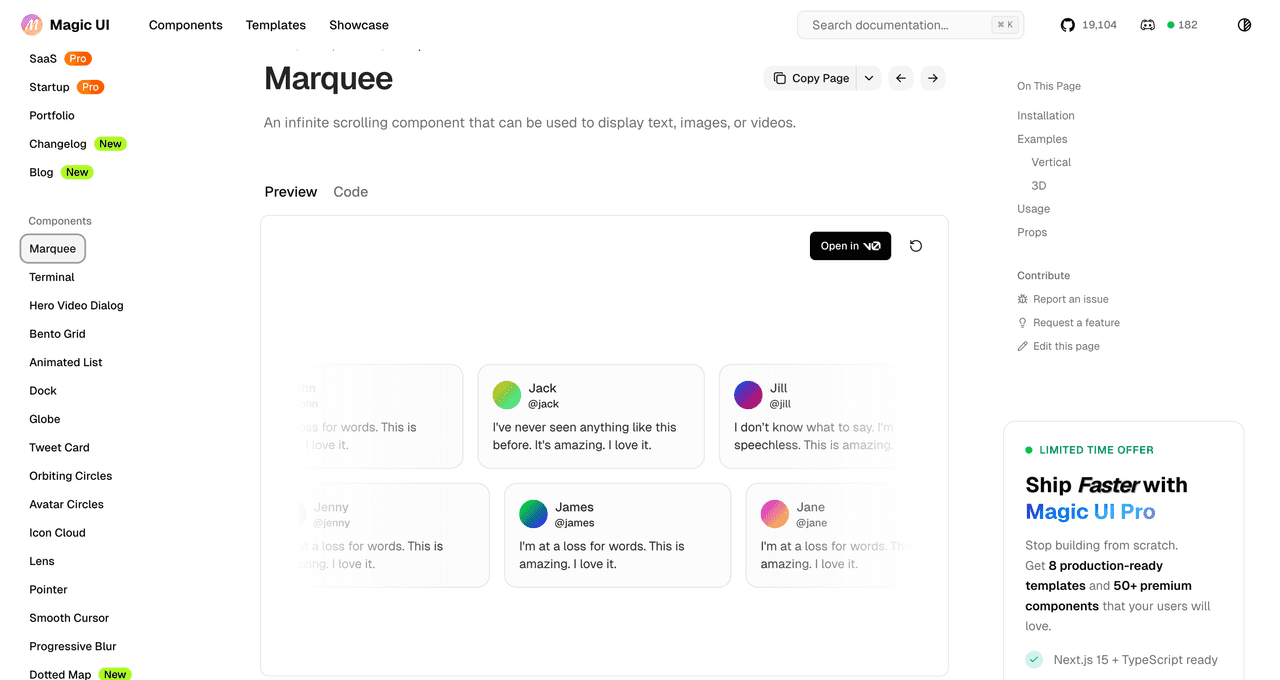Viewport: 1280px width, 680px height.
Task: Jump to the Installation section
Action: [x=1045, y=116]
